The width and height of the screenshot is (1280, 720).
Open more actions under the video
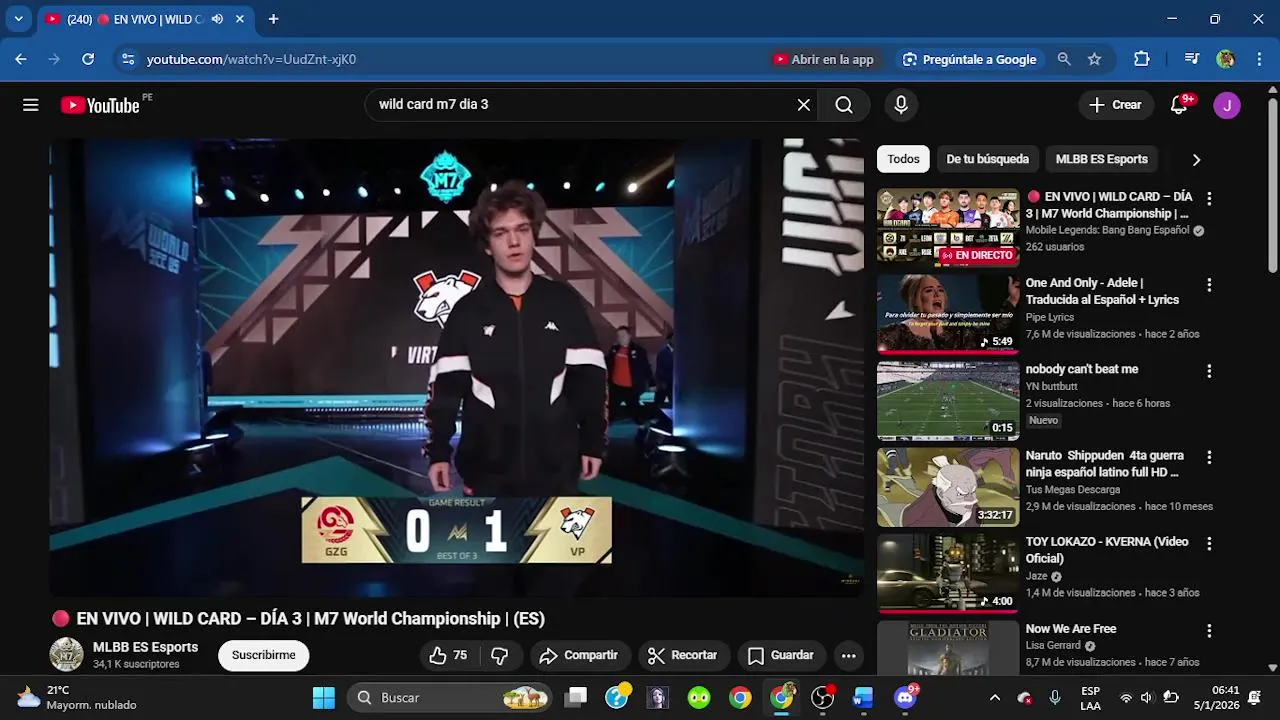848,655
